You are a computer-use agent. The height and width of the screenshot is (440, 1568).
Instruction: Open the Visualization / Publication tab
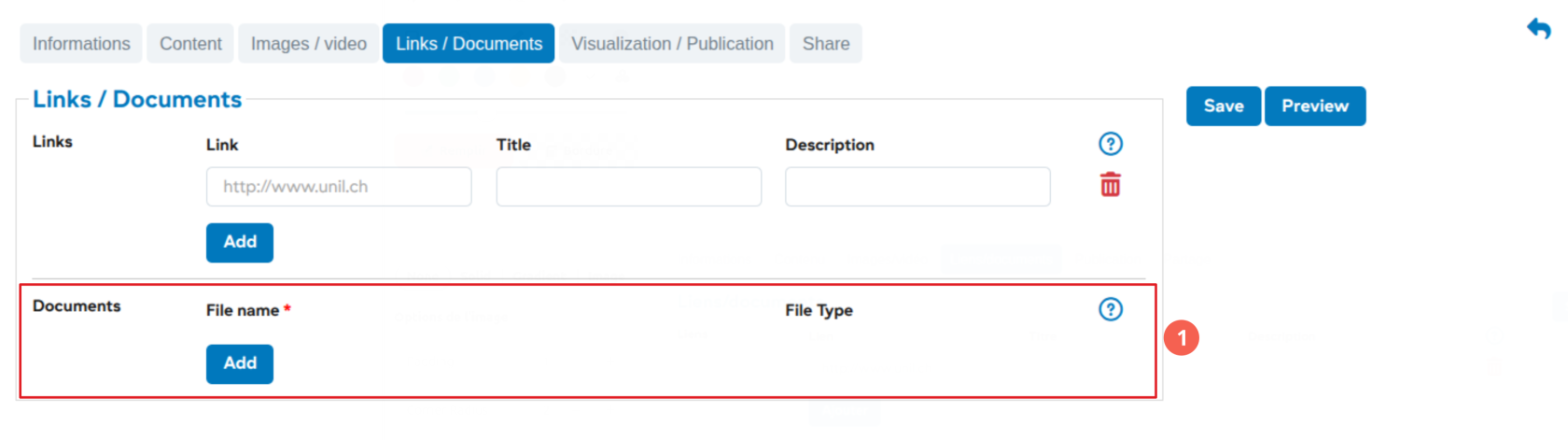click(x=672, y=44)
